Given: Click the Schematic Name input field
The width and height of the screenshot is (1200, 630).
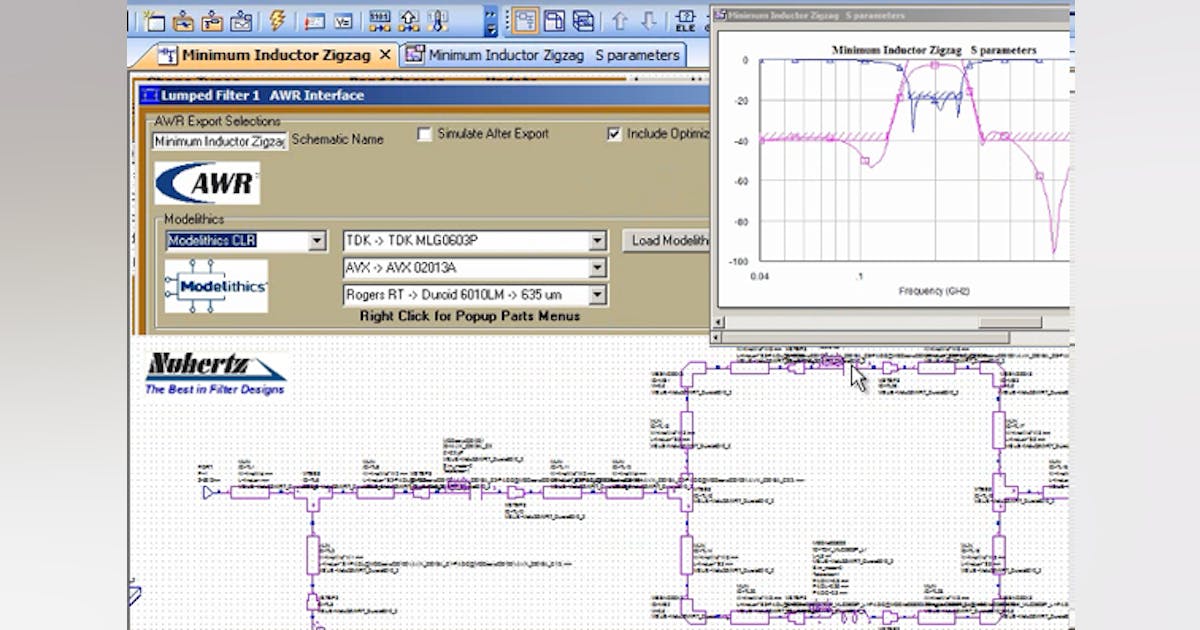Looking at the screenshot, I should pos(219,141).
